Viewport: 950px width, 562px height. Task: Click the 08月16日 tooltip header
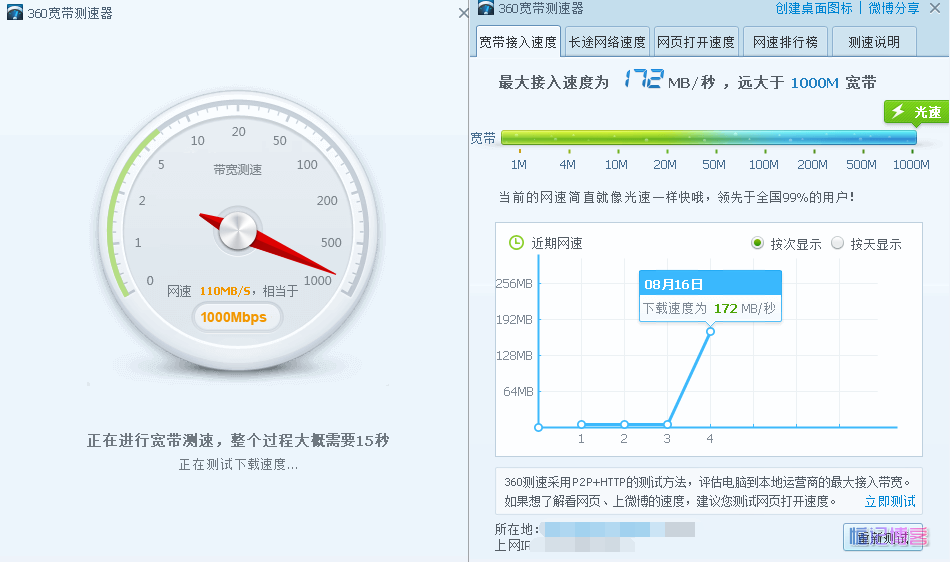pyautogui.click(x=710, y=284)
